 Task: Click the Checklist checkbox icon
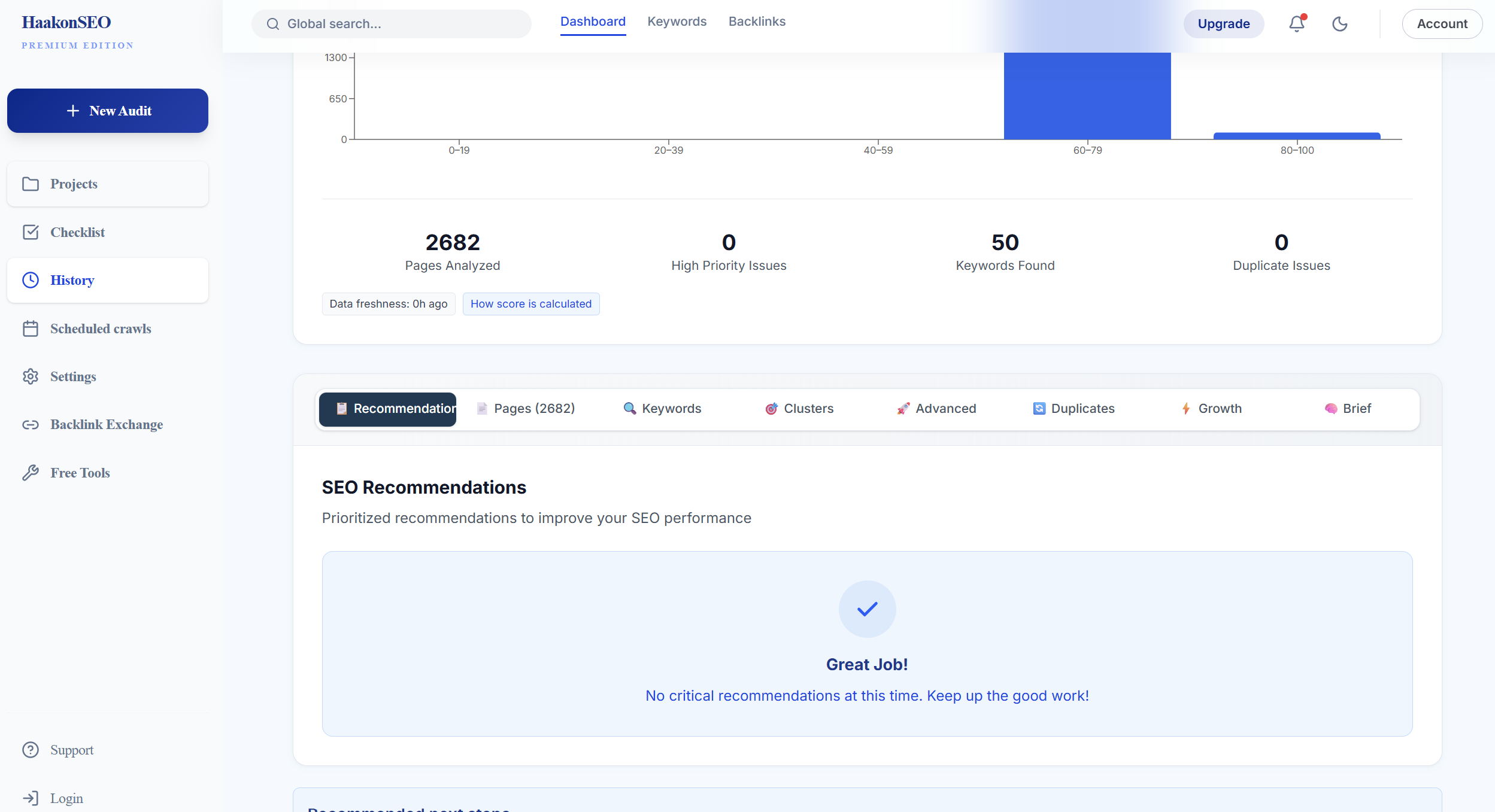pyautogui.click(x=31, y=232)
